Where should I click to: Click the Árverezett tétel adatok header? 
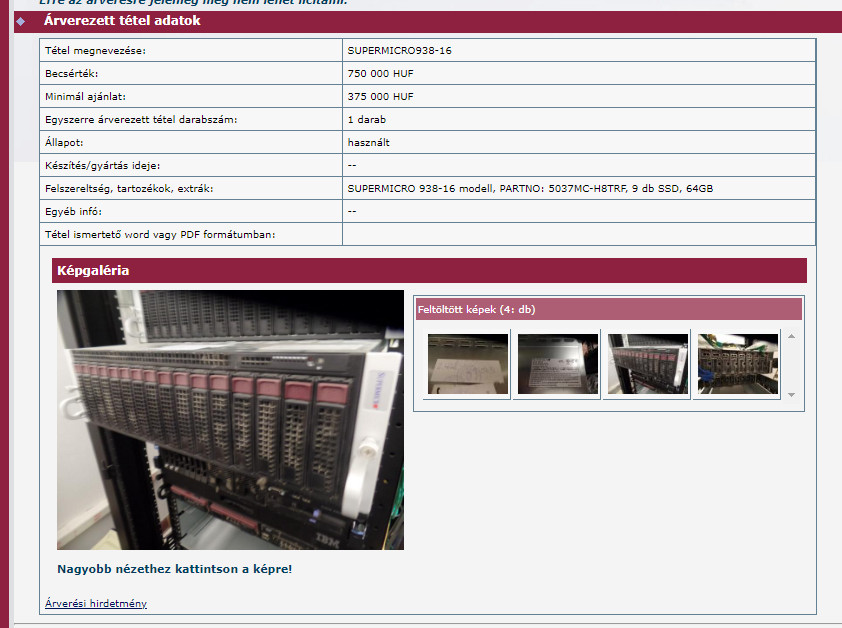point(122,21)
